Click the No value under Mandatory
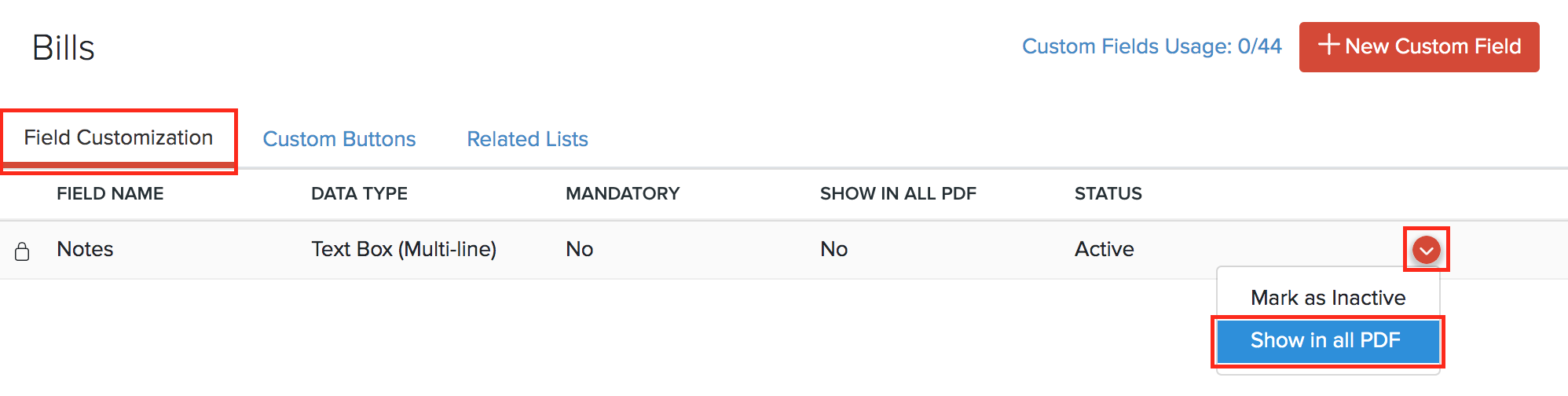Viewport: 1568px width, 396px height. pyautogui.click(x=579, y=249)
